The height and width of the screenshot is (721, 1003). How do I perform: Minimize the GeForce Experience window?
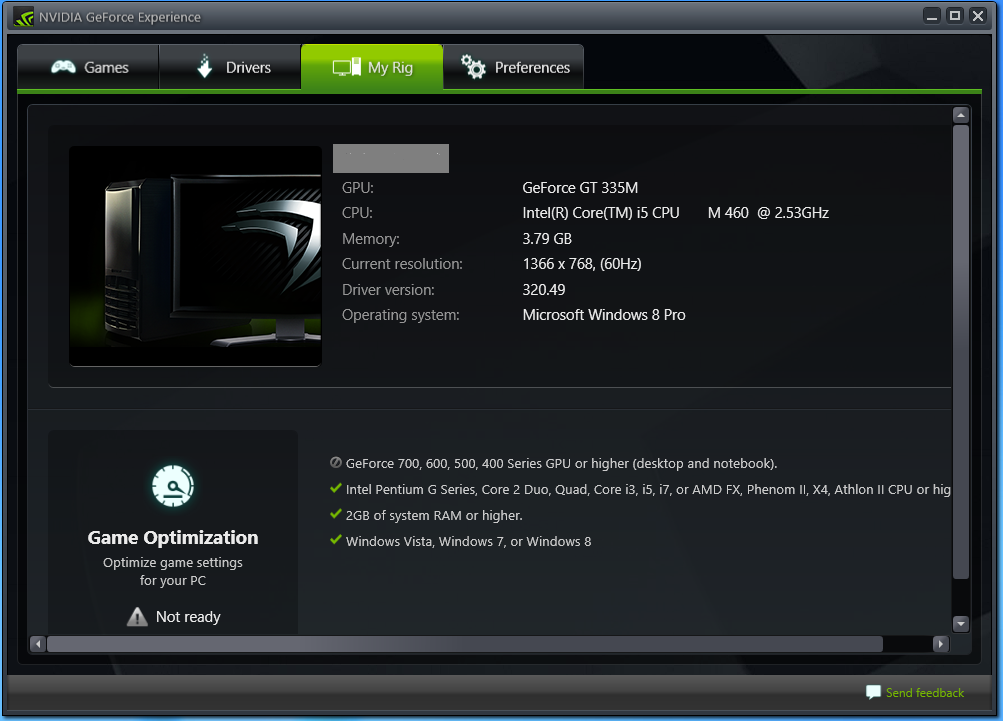[x=932, y=17]
